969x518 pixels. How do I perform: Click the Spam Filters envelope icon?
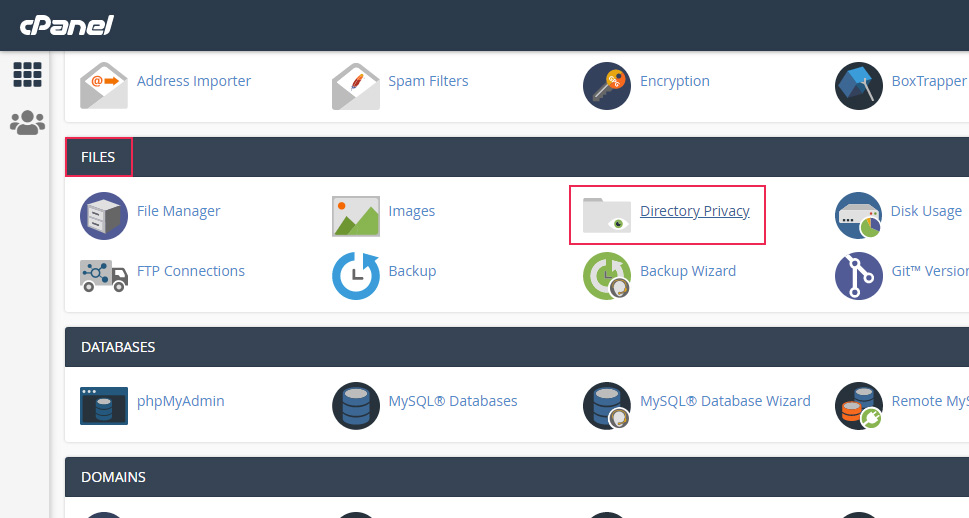355,86
